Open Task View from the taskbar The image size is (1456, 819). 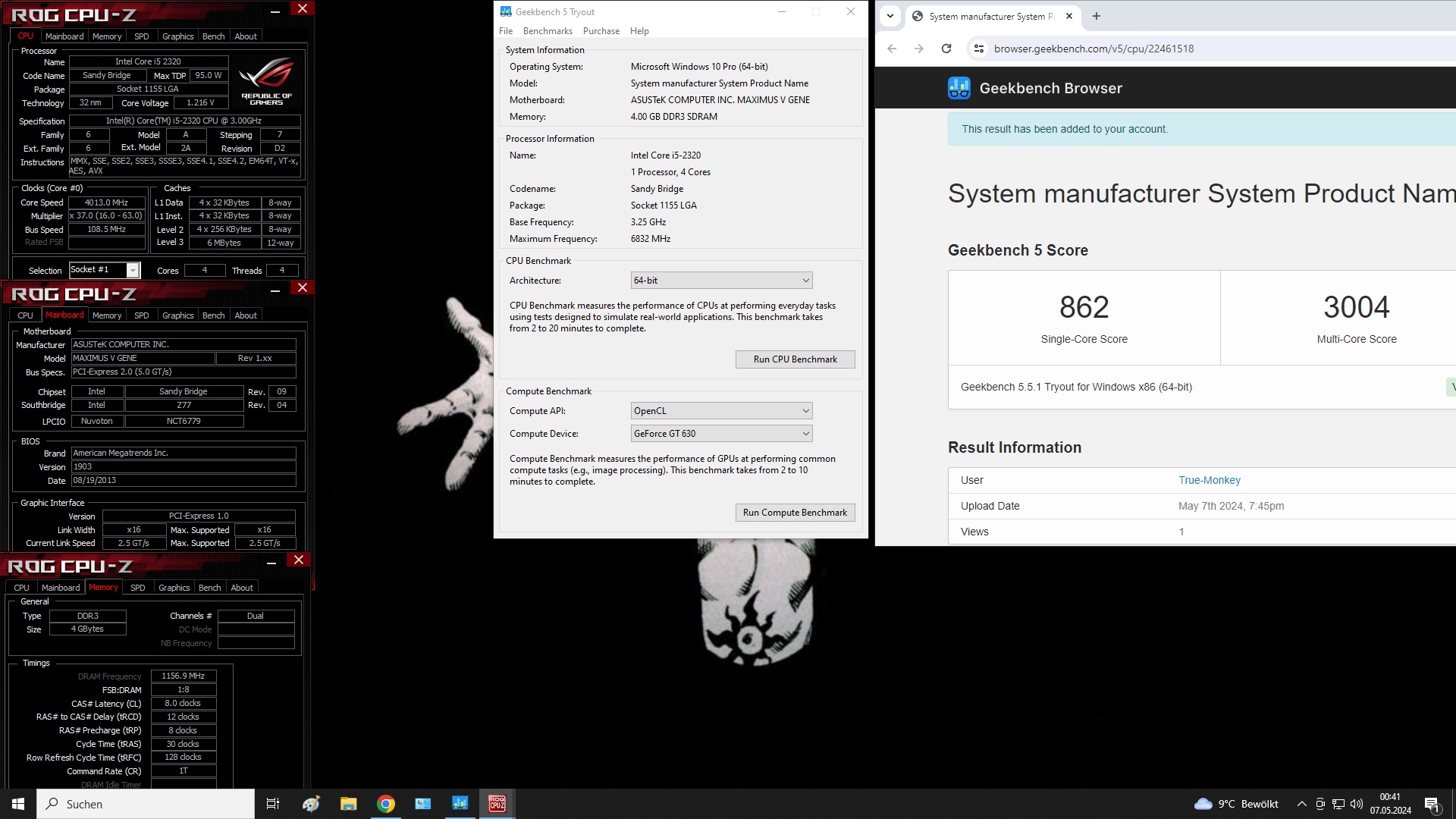(273, 804)
